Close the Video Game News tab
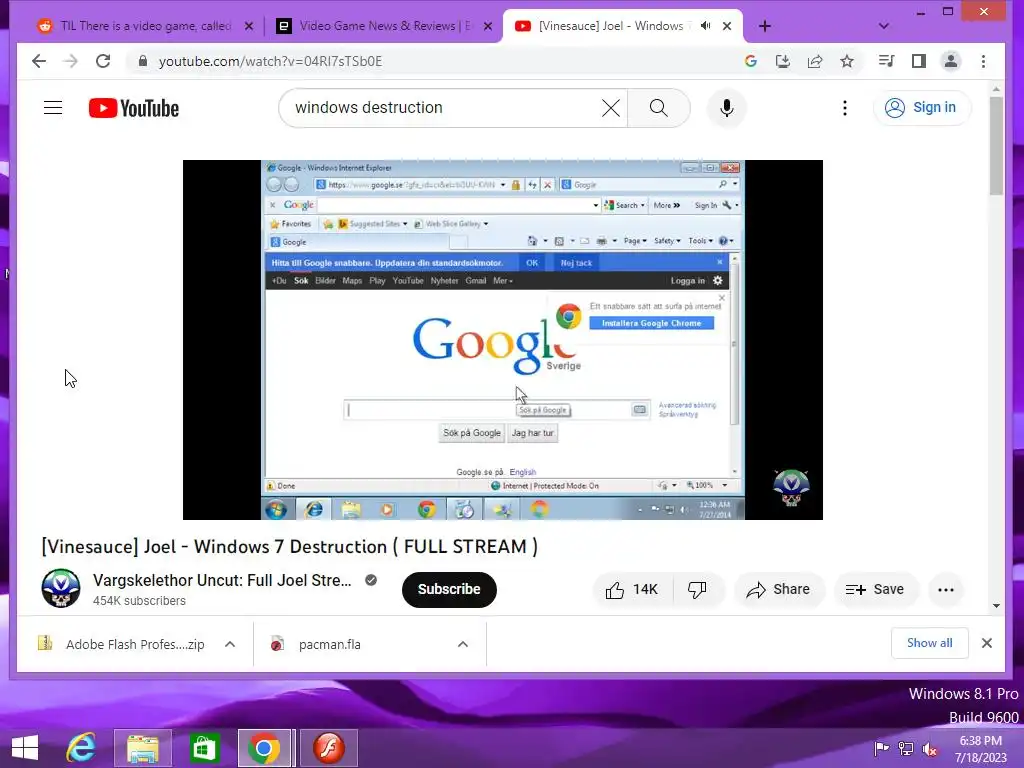The width and height of the screenshot is (1024, 768). (488, 26)
